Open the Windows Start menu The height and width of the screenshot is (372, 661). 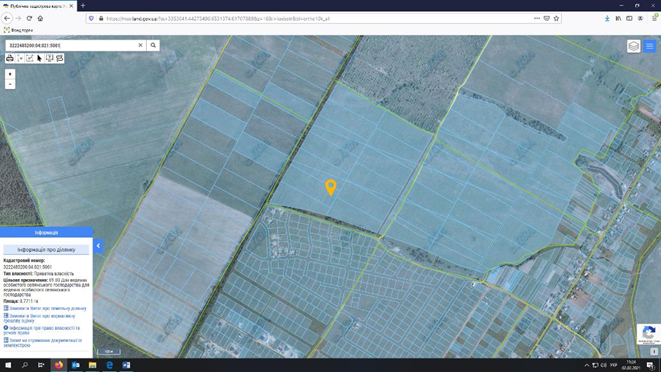click(x=8, y=365)
